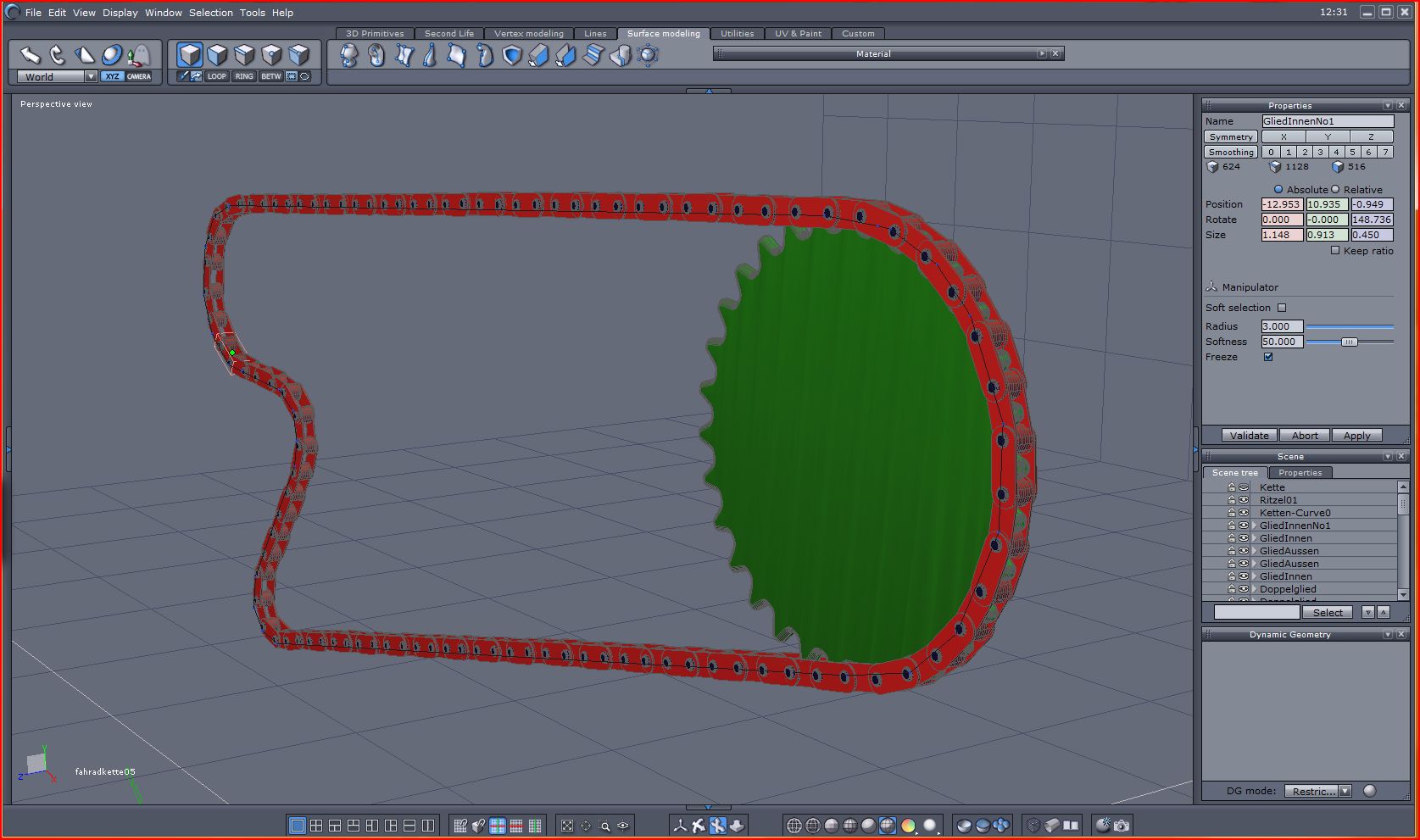This screenshot has height=840, width=1420.
Task: Toggle visibility of Ritzel01
Action: click(x=1244, y=500)
